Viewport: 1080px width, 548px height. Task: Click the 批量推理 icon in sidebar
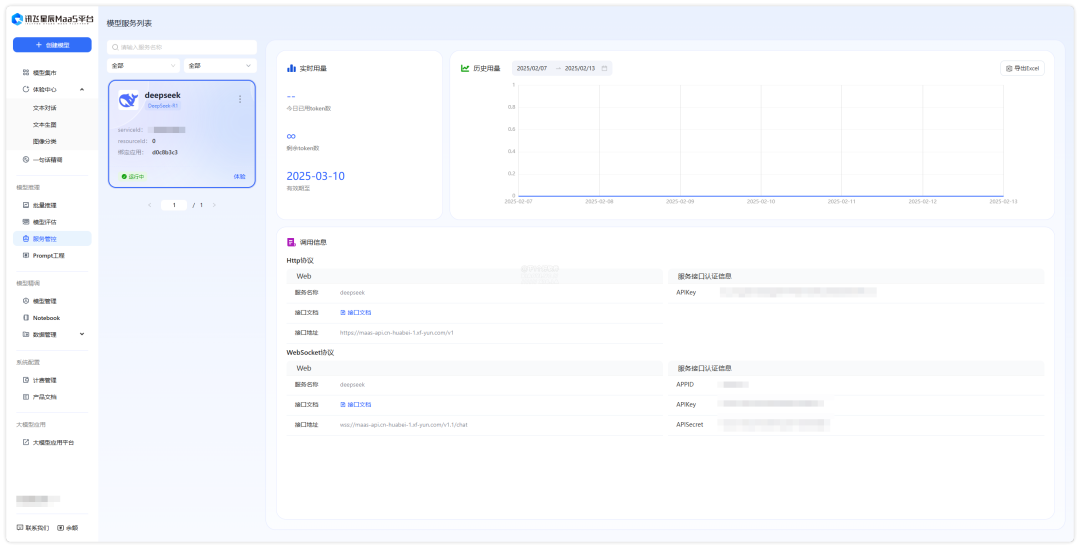tap(26, 205)
